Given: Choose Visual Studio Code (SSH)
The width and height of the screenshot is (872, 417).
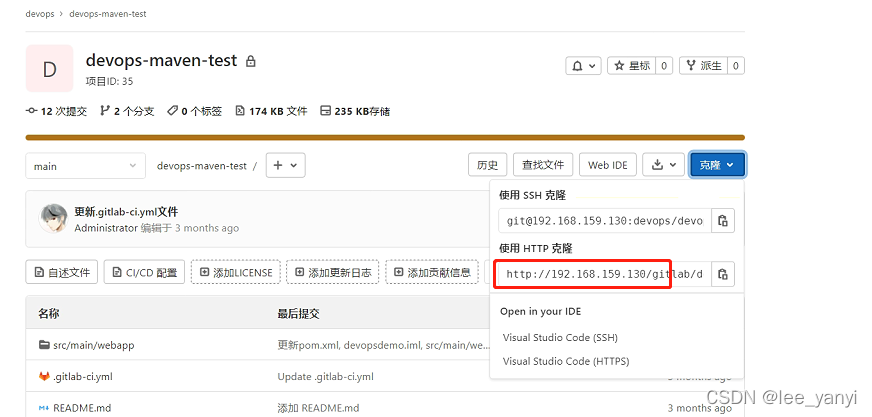Looking at the screenshot, I should click(560, 337).
